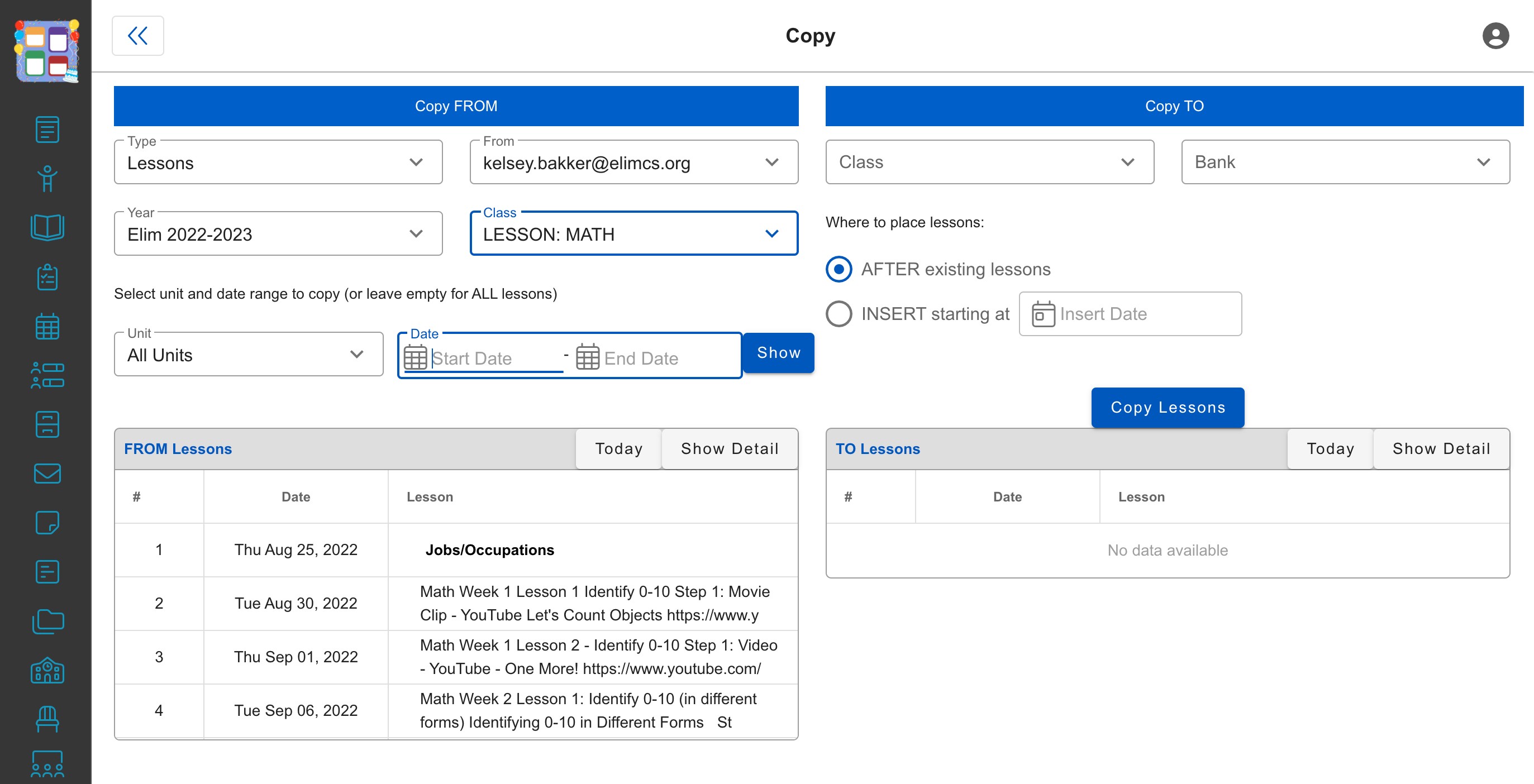
Task: Open the sticky note icon in sidebar
Action: tap(47, 523)
